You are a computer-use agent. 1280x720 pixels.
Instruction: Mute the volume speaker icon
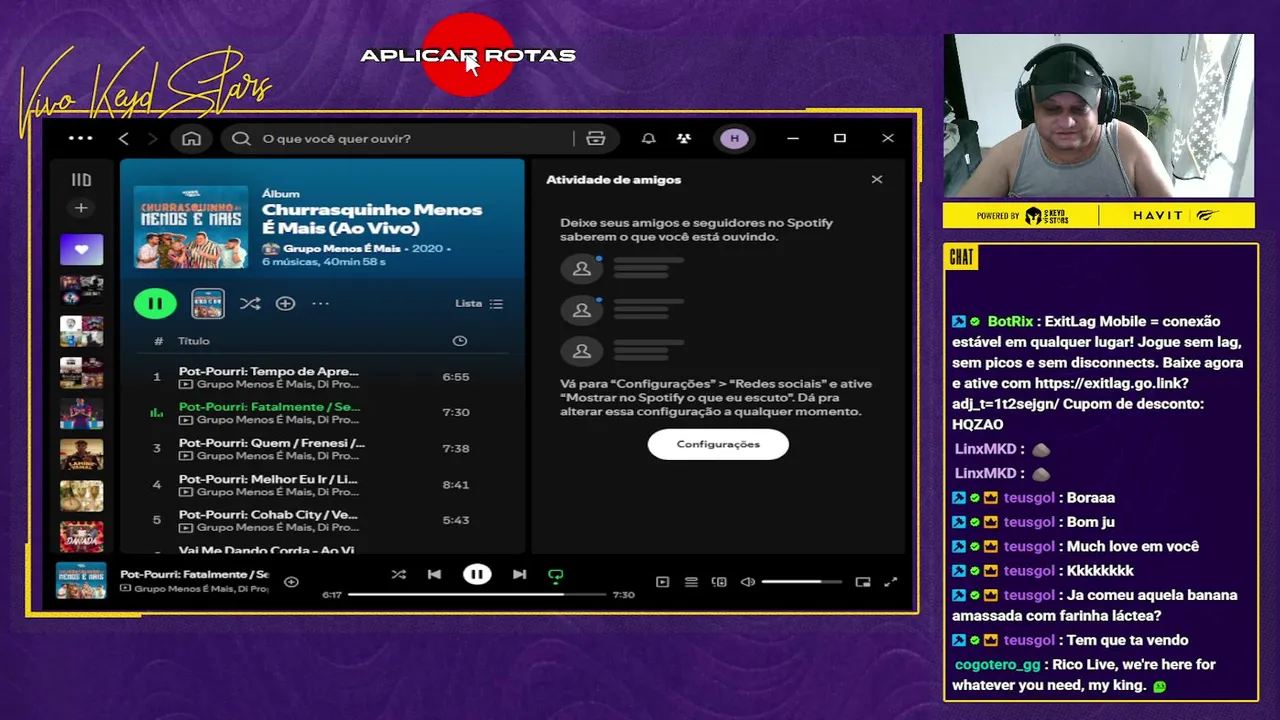pyautogui.click(x=747, y=582)
